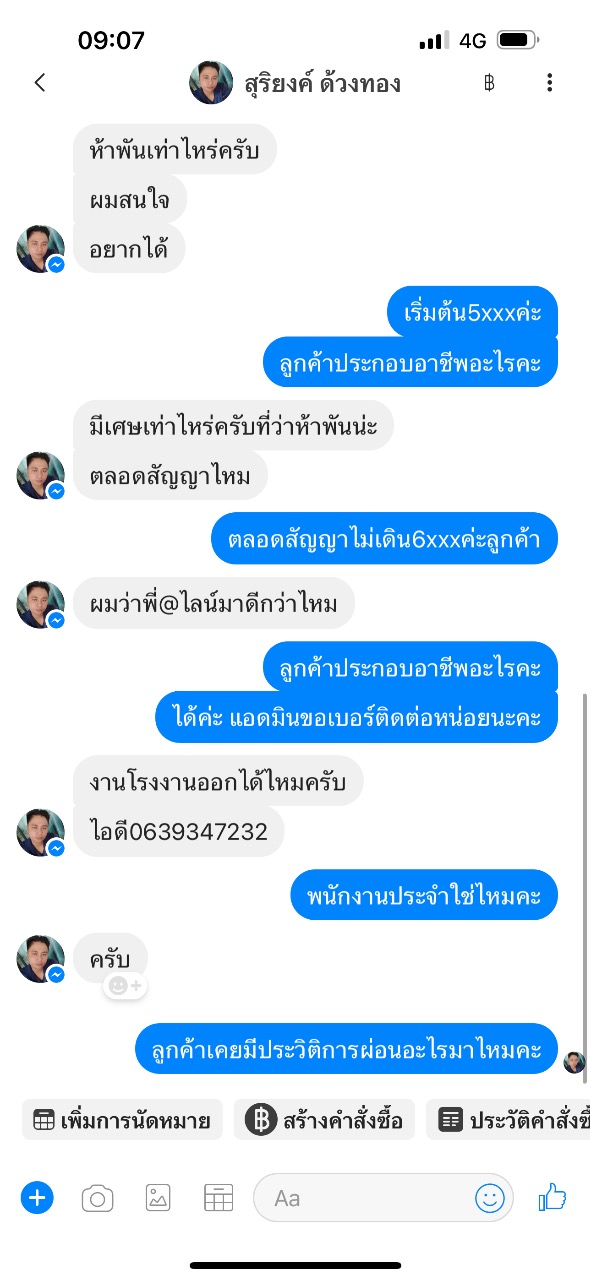Tap contact name สุริยงค์ ด้วงทอง
The width and height of the screenshot is (590, 1280).
pos(322,83)
